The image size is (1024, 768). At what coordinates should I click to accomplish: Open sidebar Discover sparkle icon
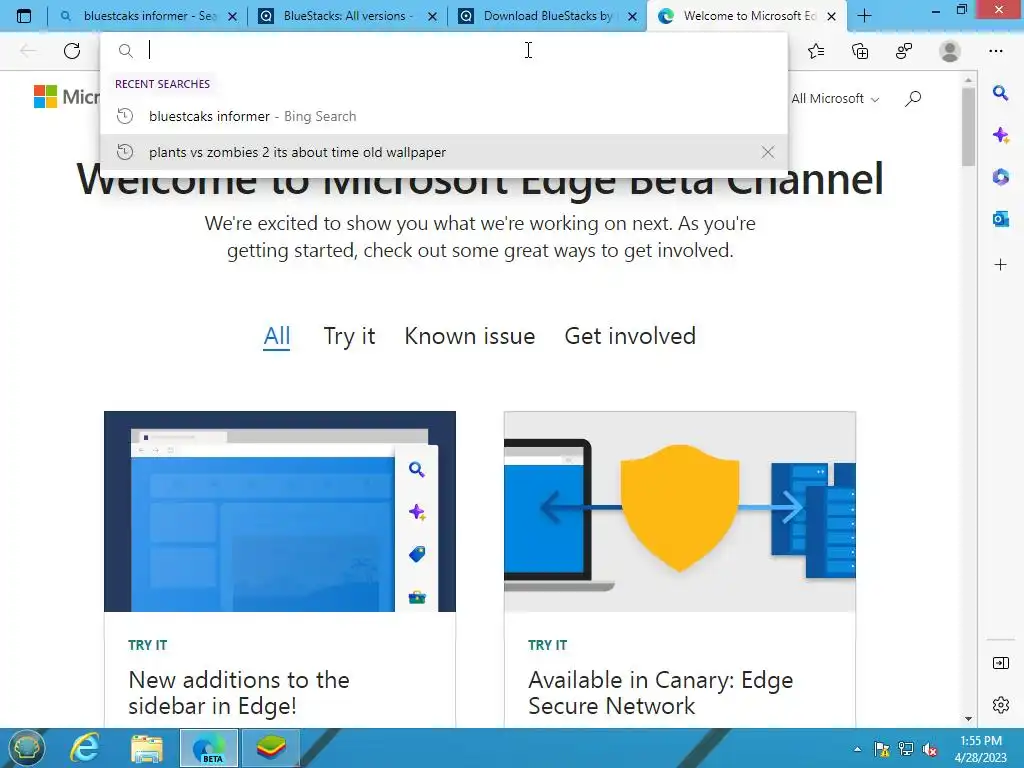coord(1000,135)
